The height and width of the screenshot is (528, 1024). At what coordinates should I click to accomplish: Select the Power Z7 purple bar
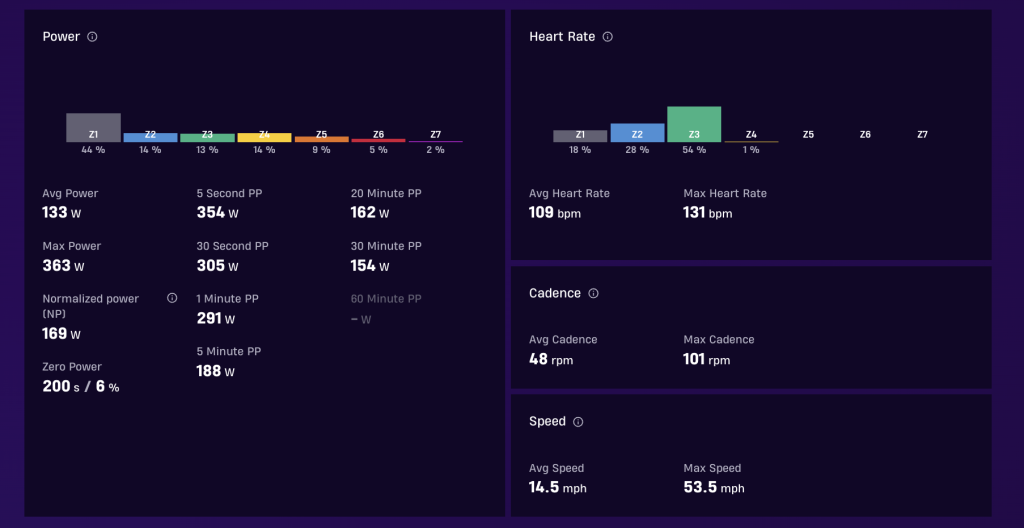436,141
